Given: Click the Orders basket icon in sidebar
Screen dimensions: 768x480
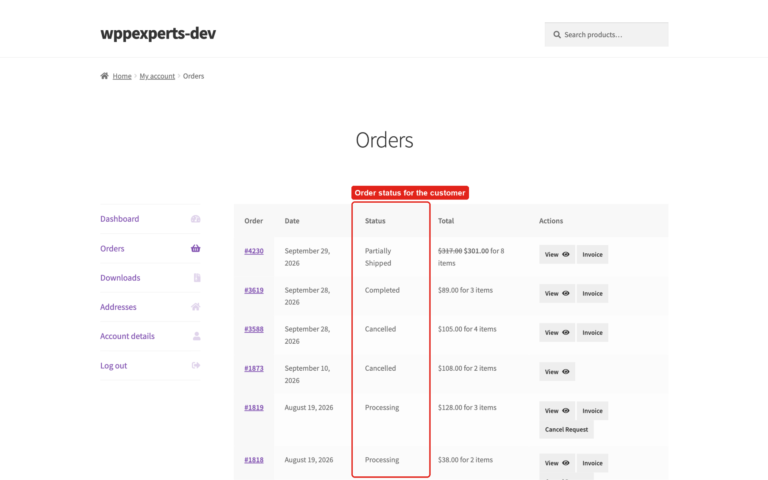Looking at the screenshot, I should (x=195, y=248).
